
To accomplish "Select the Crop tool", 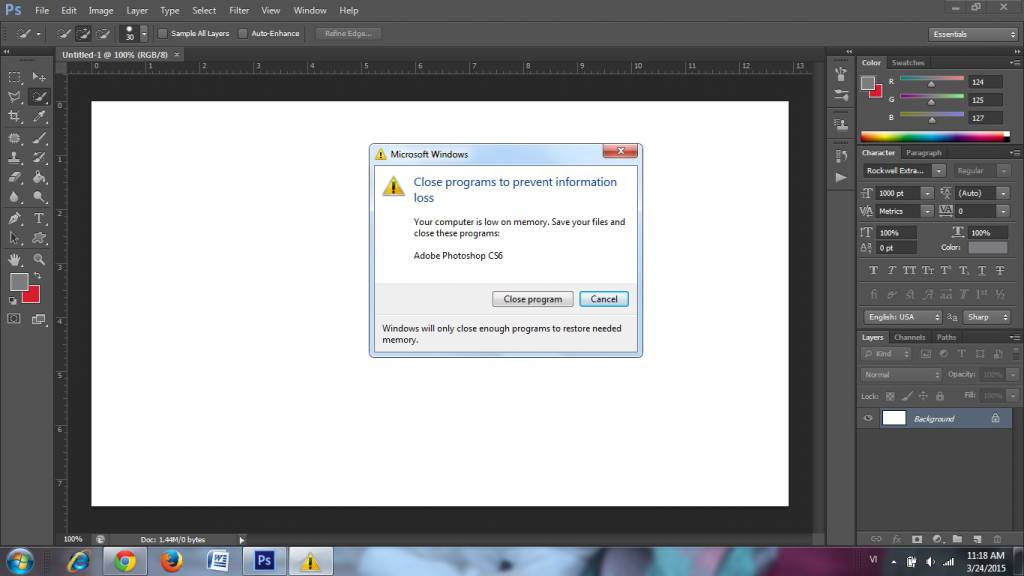I will pos(14,117).
